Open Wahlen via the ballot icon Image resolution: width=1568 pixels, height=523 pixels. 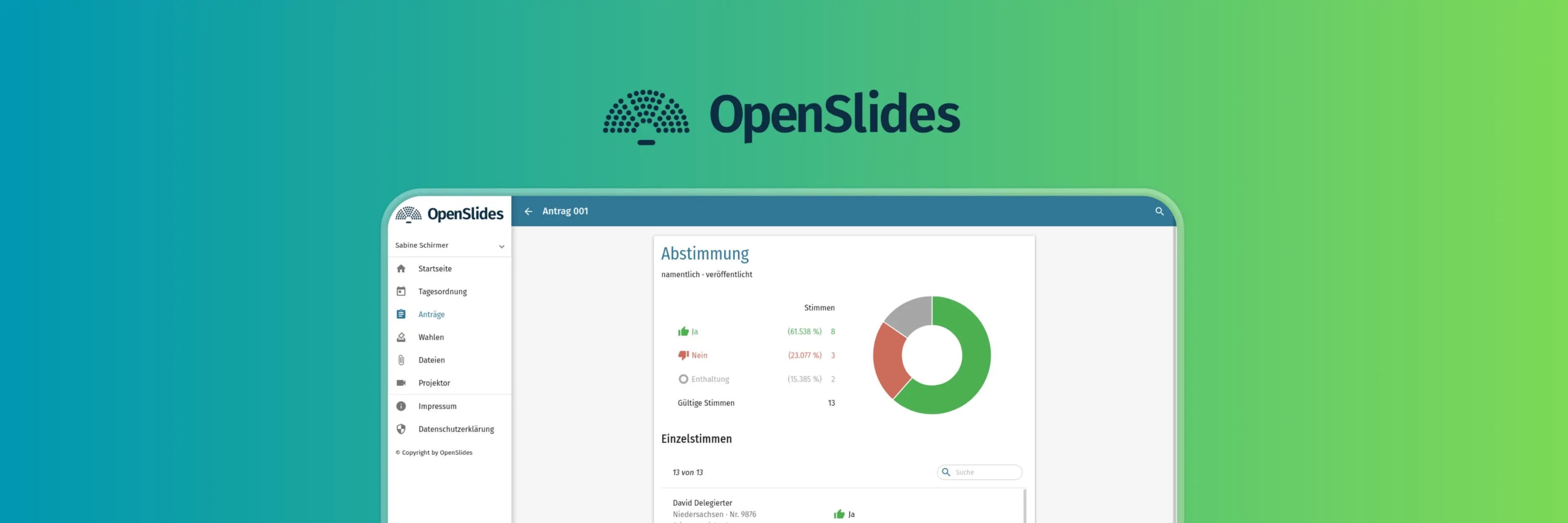pos(402,337)
